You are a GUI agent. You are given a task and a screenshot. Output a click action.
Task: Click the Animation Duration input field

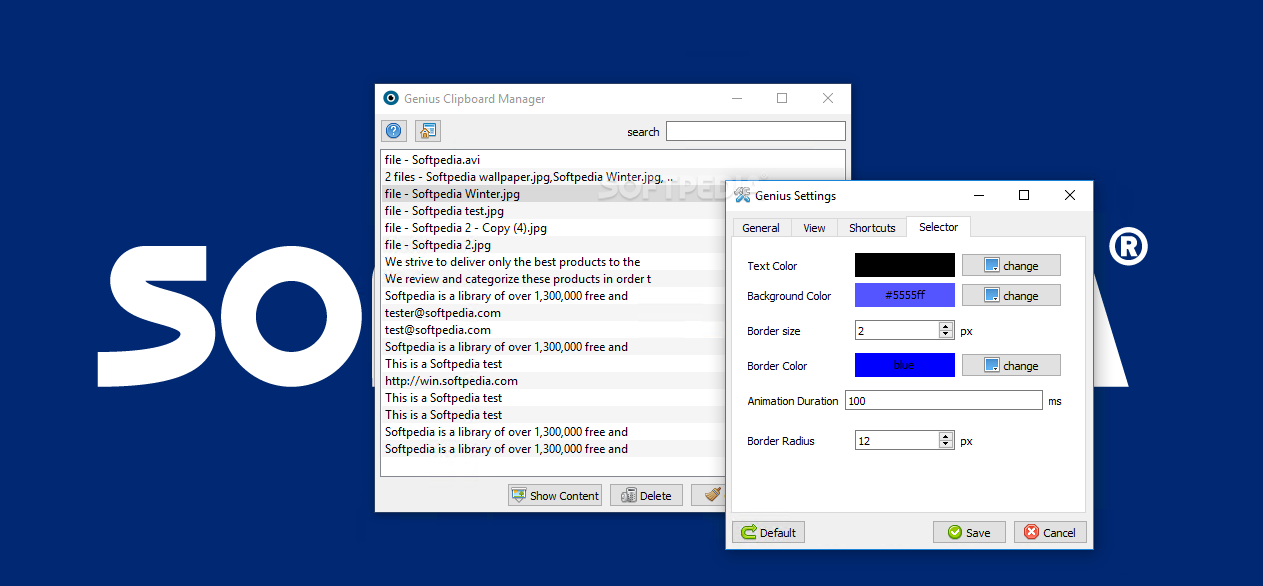[944, 400]
